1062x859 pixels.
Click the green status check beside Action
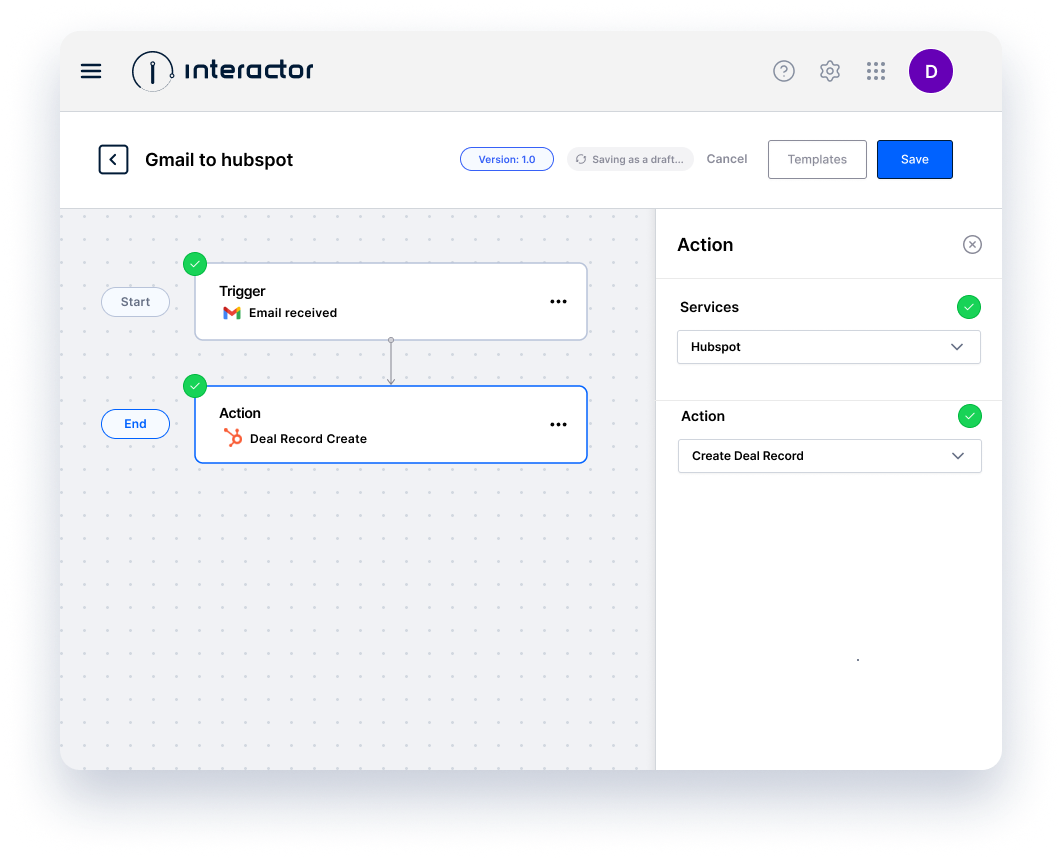click(x=968, y=416)
